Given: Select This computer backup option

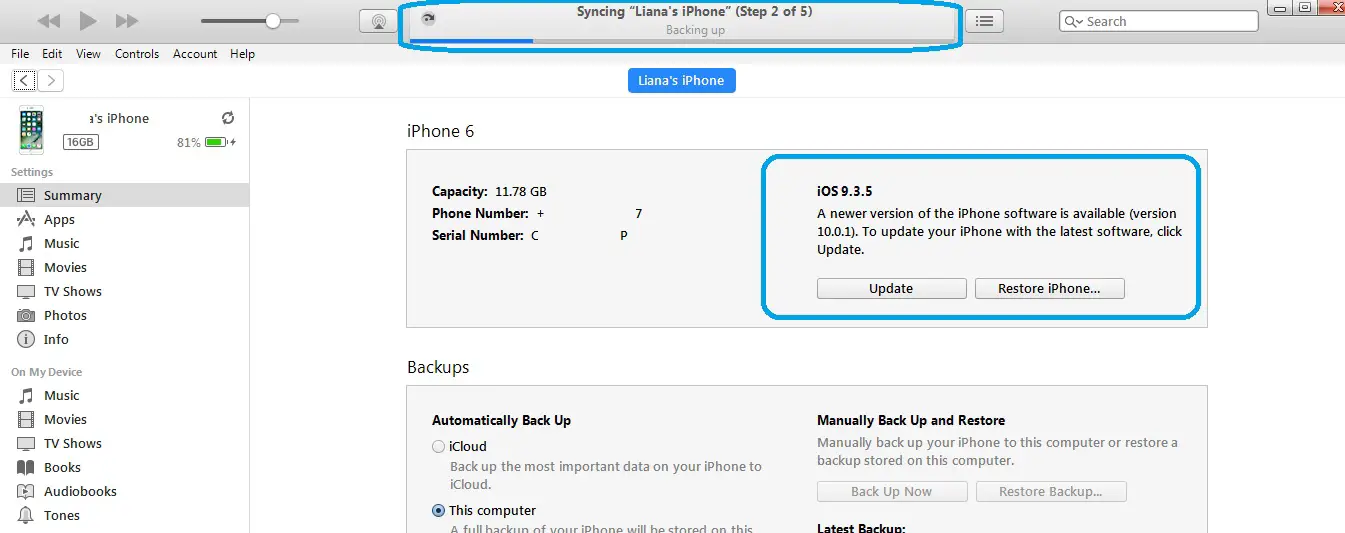Looking at the screenshot, I should pyautogui.click(x=439, y=511).
